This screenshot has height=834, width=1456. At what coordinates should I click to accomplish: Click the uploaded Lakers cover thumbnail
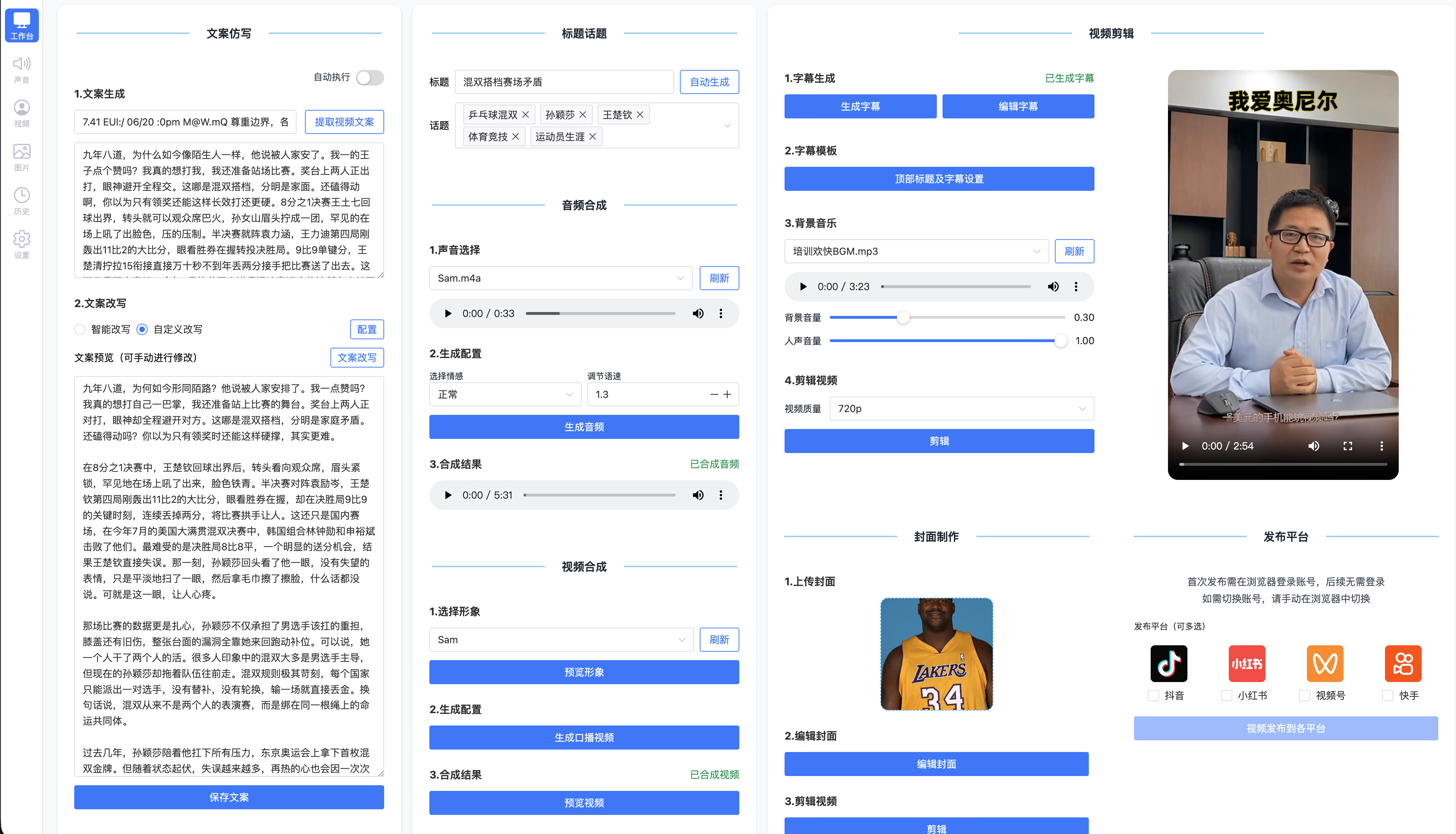(937, 654)
